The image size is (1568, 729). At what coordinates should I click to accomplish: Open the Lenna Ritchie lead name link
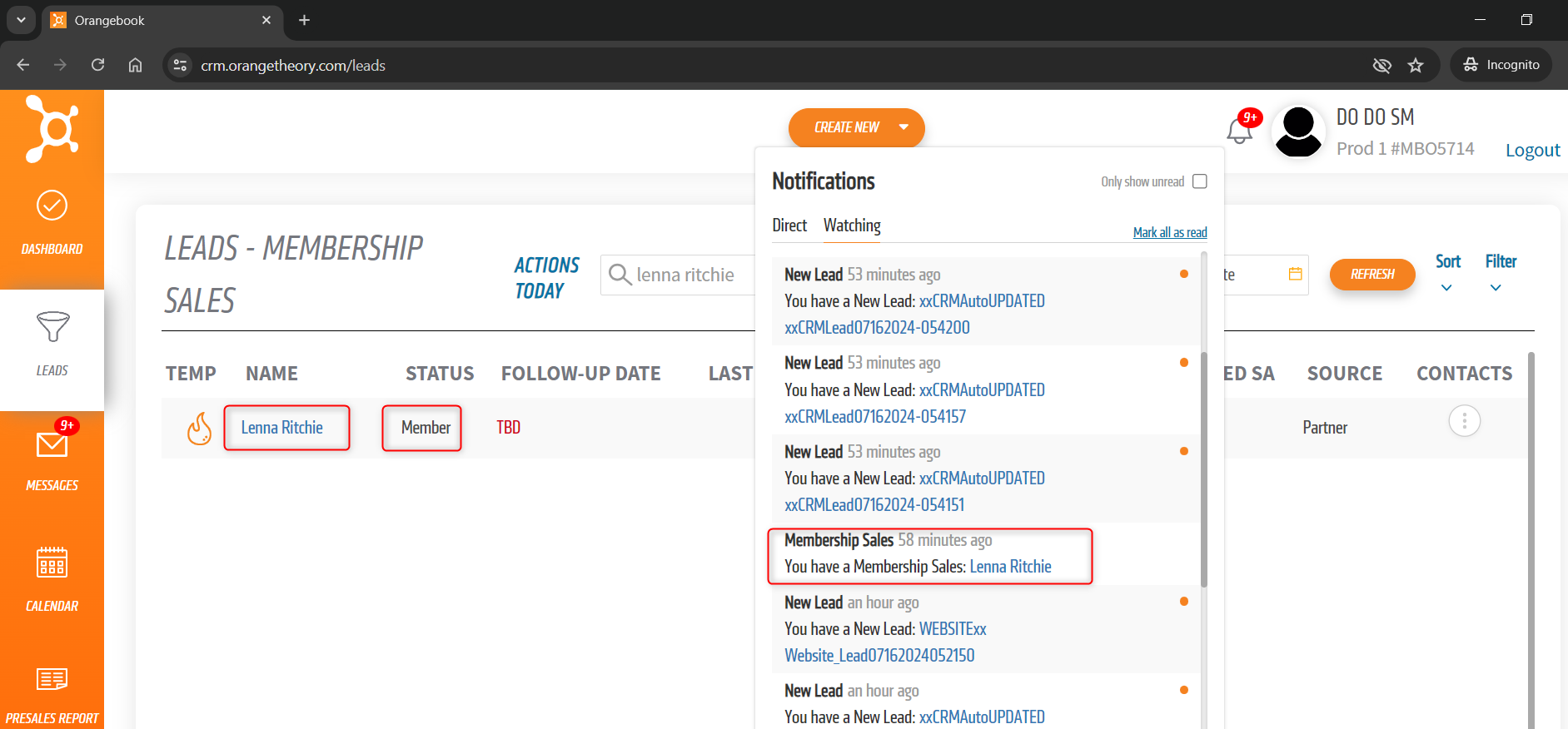click(282, 428)
